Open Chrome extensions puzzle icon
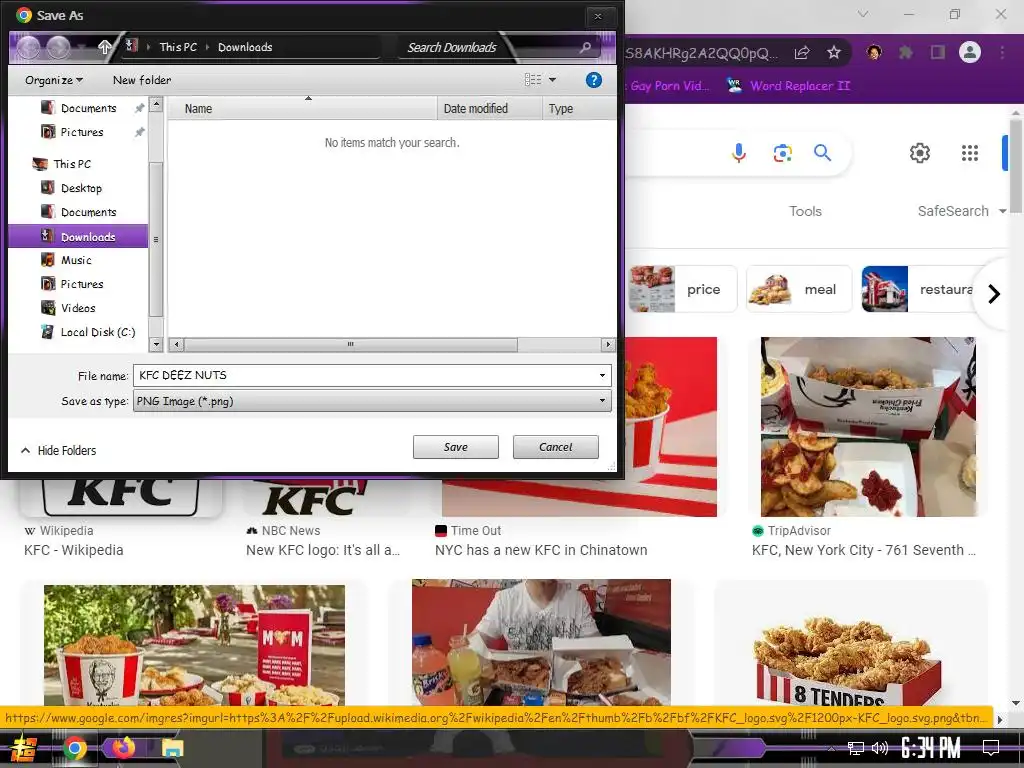 [906, 52]
